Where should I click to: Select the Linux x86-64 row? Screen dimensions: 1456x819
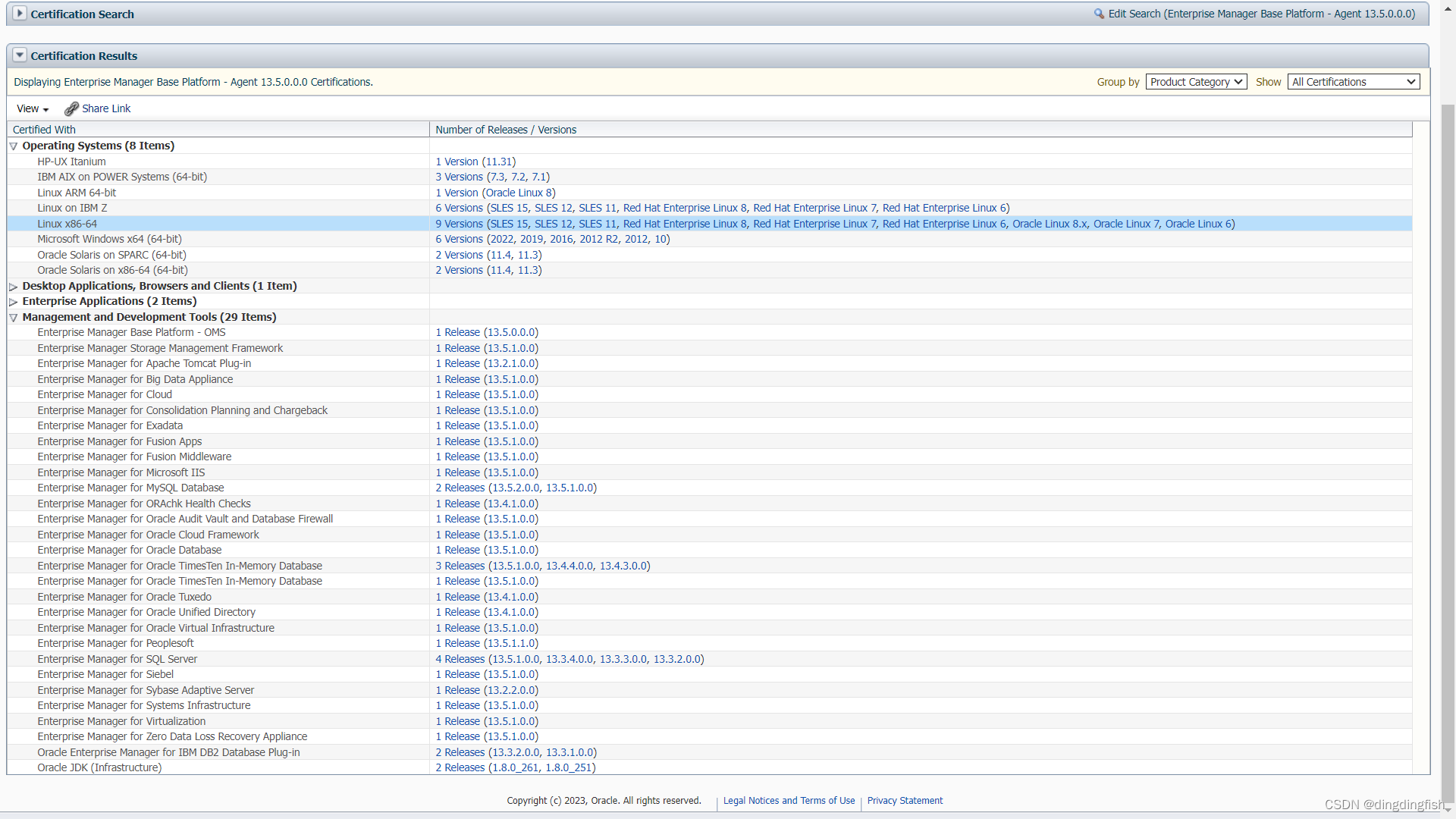tap(710, 224)
